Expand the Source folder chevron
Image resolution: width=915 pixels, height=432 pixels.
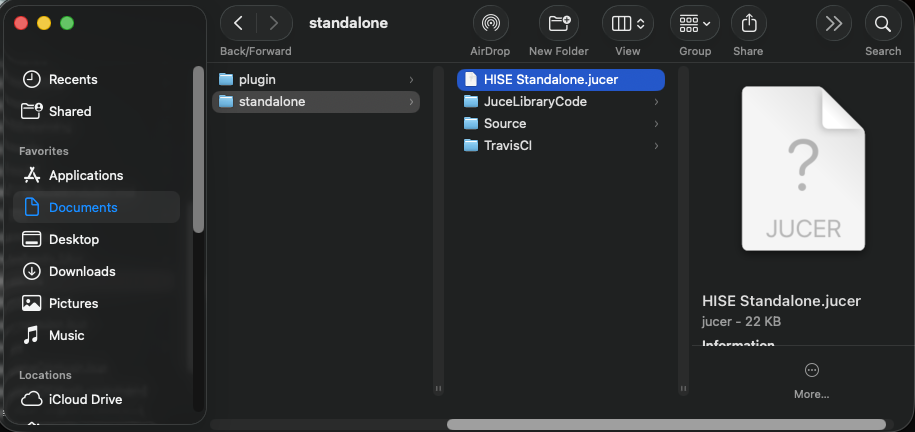coord(656,124)
